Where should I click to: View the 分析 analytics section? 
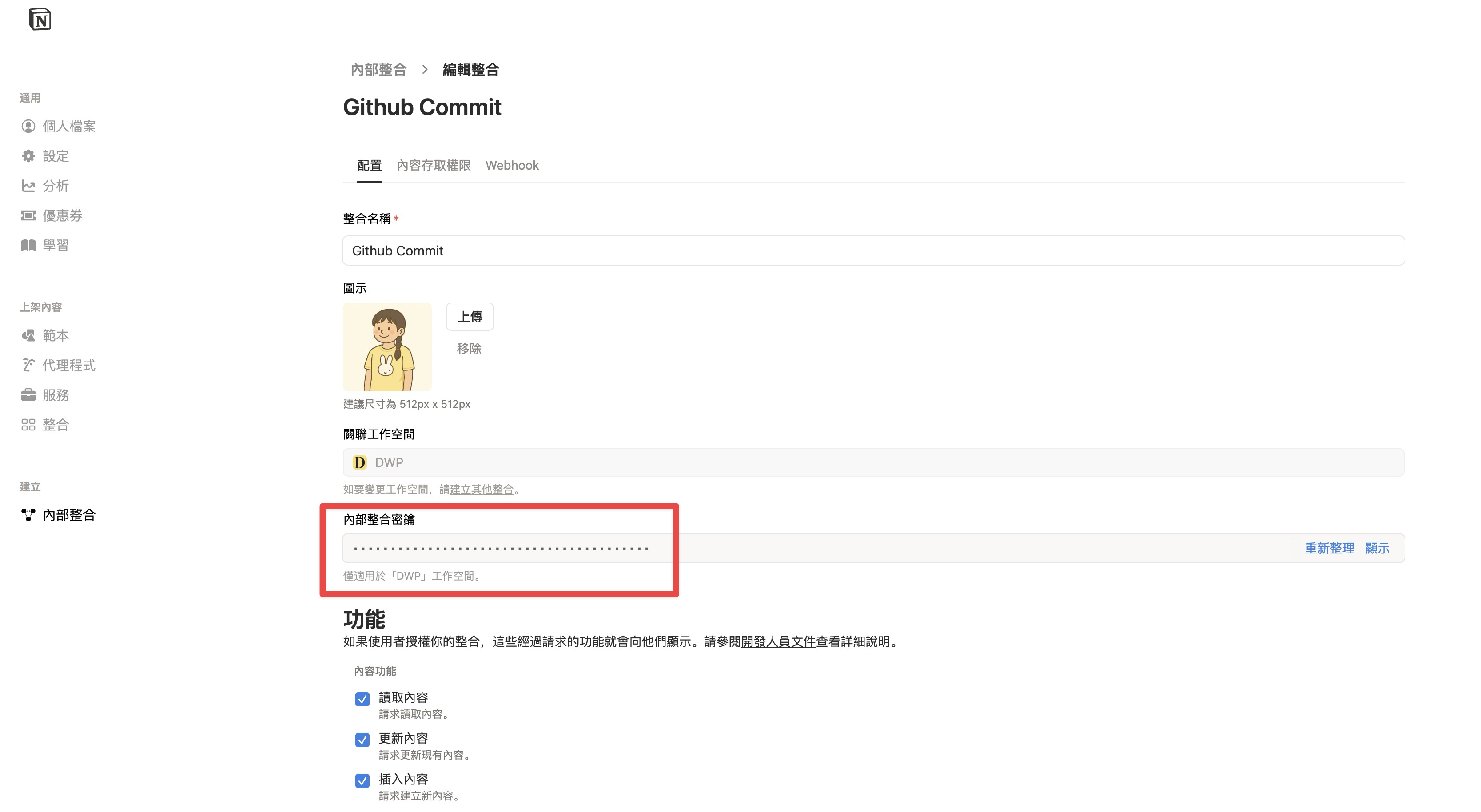pos(56,186)
